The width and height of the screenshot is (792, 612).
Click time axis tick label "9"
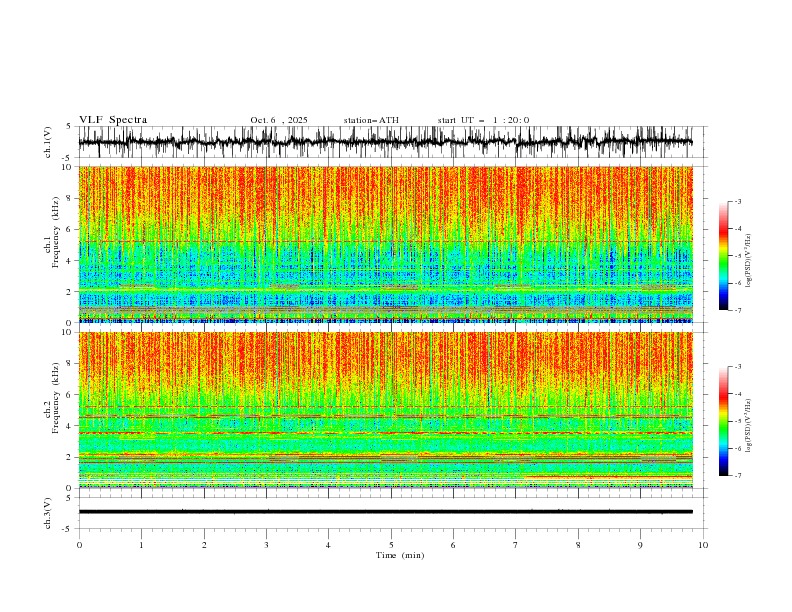click(x=640, y=545)
